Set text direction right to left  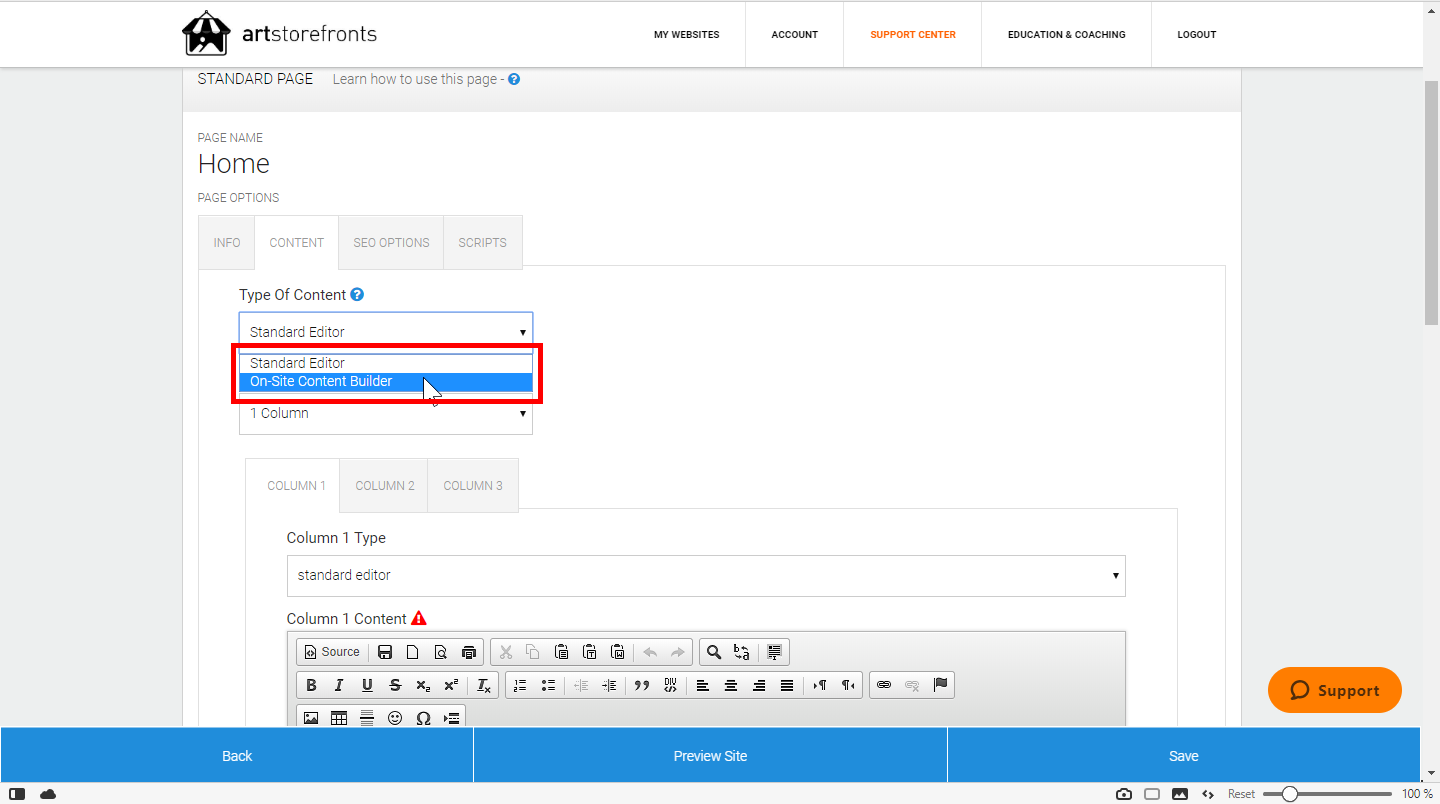[x=848, y=685]
